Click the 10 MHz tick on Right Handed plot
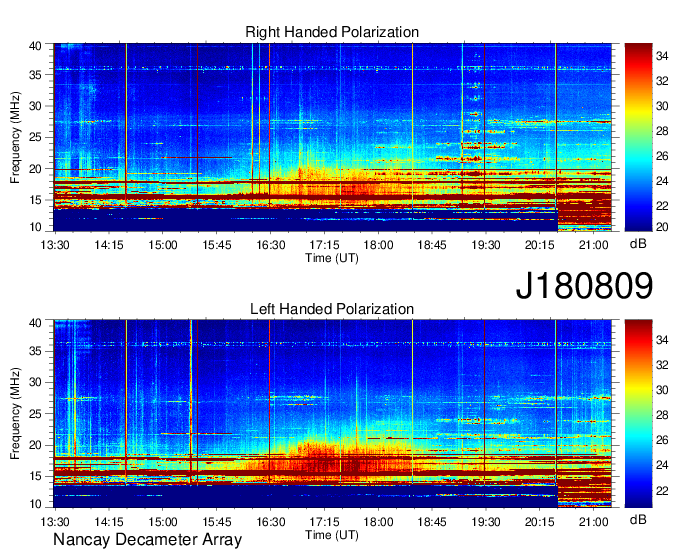Image resolution: width=680 pixels, height=552 pixels. [35, 227]
